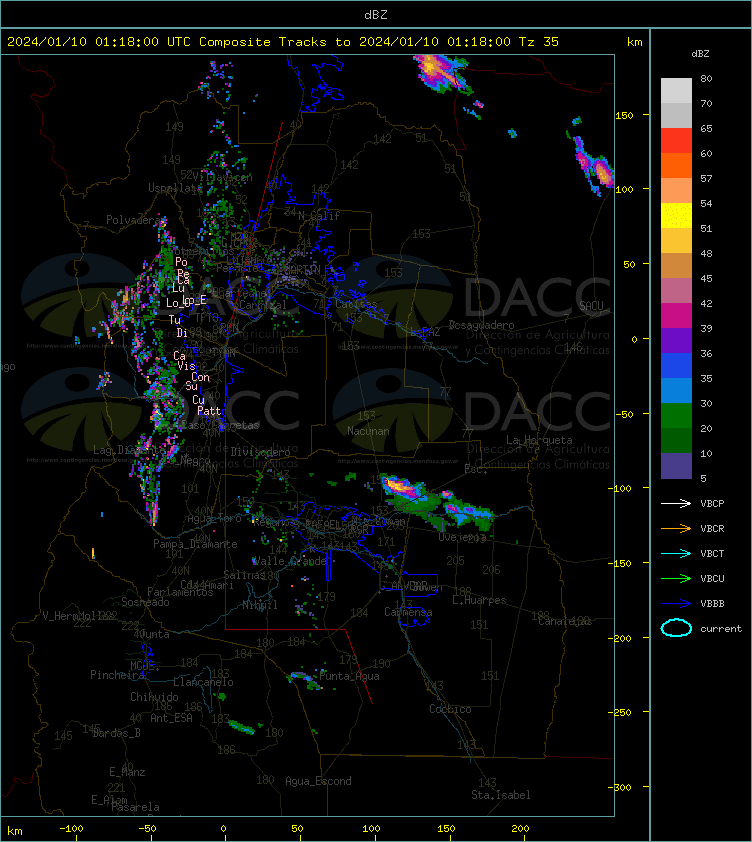Click the white 'Patt' station label
752x842 pixels.
[x=209, y=411]
